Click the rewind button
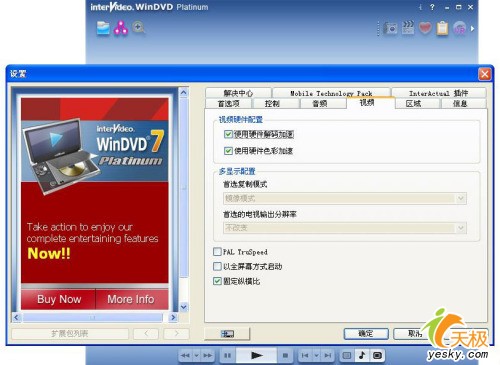 185,355
